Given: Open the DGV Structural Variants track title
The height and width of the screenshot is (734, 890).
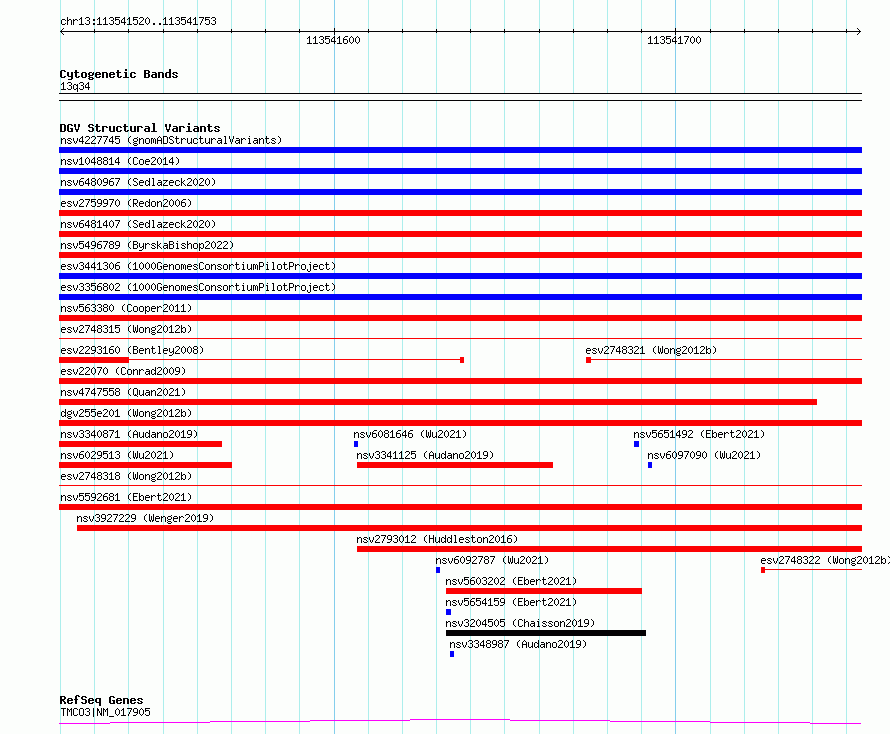Looking at the screenshot, I should pos(140,128).
